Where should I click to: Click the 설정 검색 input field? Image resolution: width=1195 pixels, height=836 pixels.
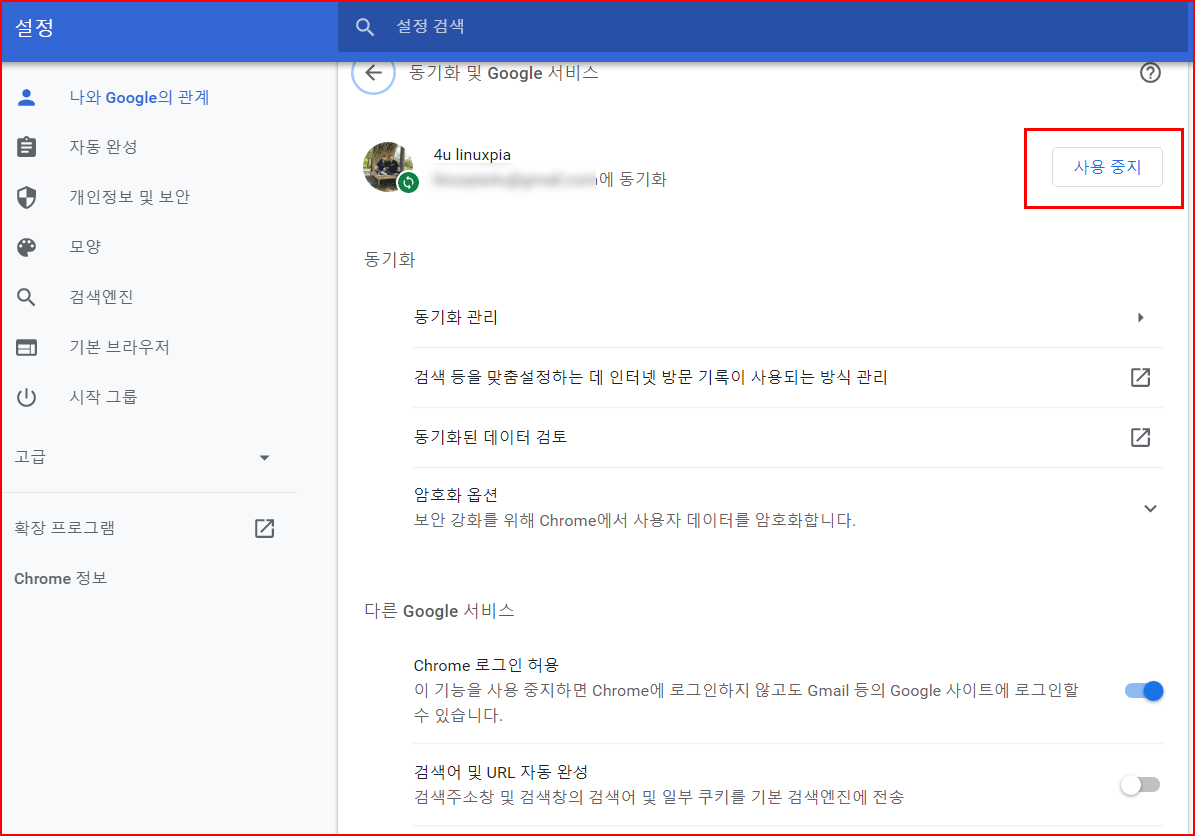pyautogui.click(x=762, y=27)
